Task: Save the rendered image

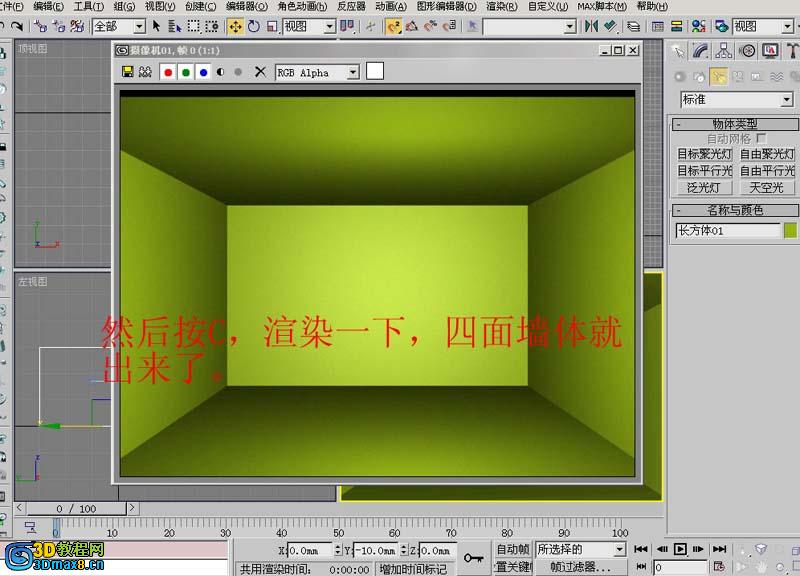Action: pos(127,71)
